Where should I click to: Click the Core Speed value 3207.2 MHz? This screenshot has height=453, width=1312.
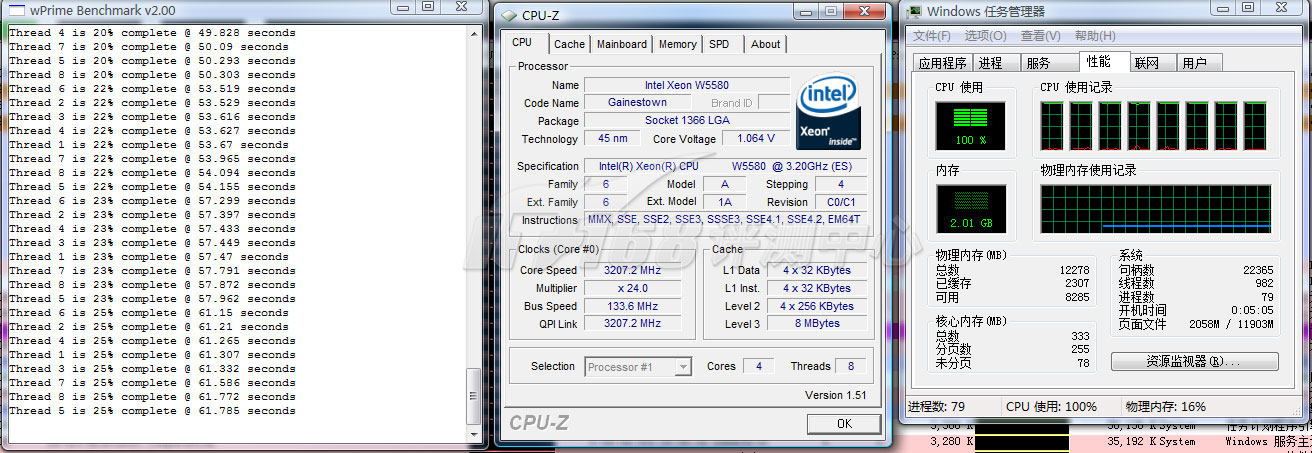[632, 270]
